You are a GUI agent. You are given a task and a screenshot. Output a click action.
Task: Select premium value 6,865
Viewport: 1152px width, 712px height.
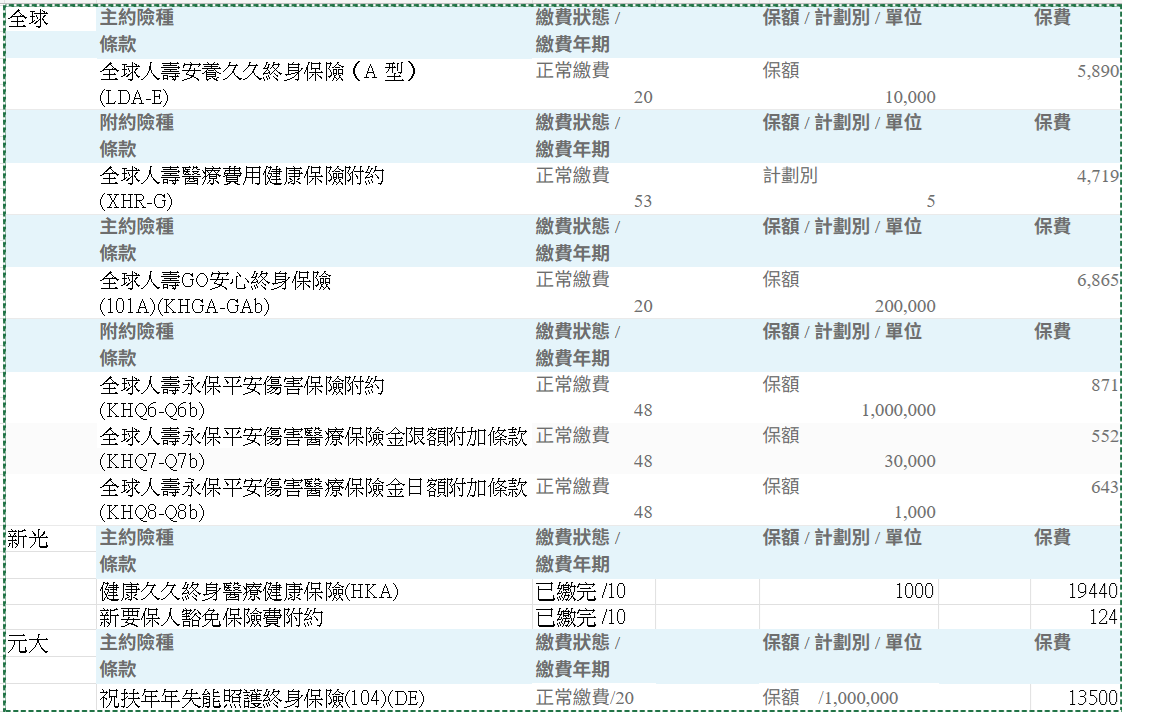point(1098,280)
